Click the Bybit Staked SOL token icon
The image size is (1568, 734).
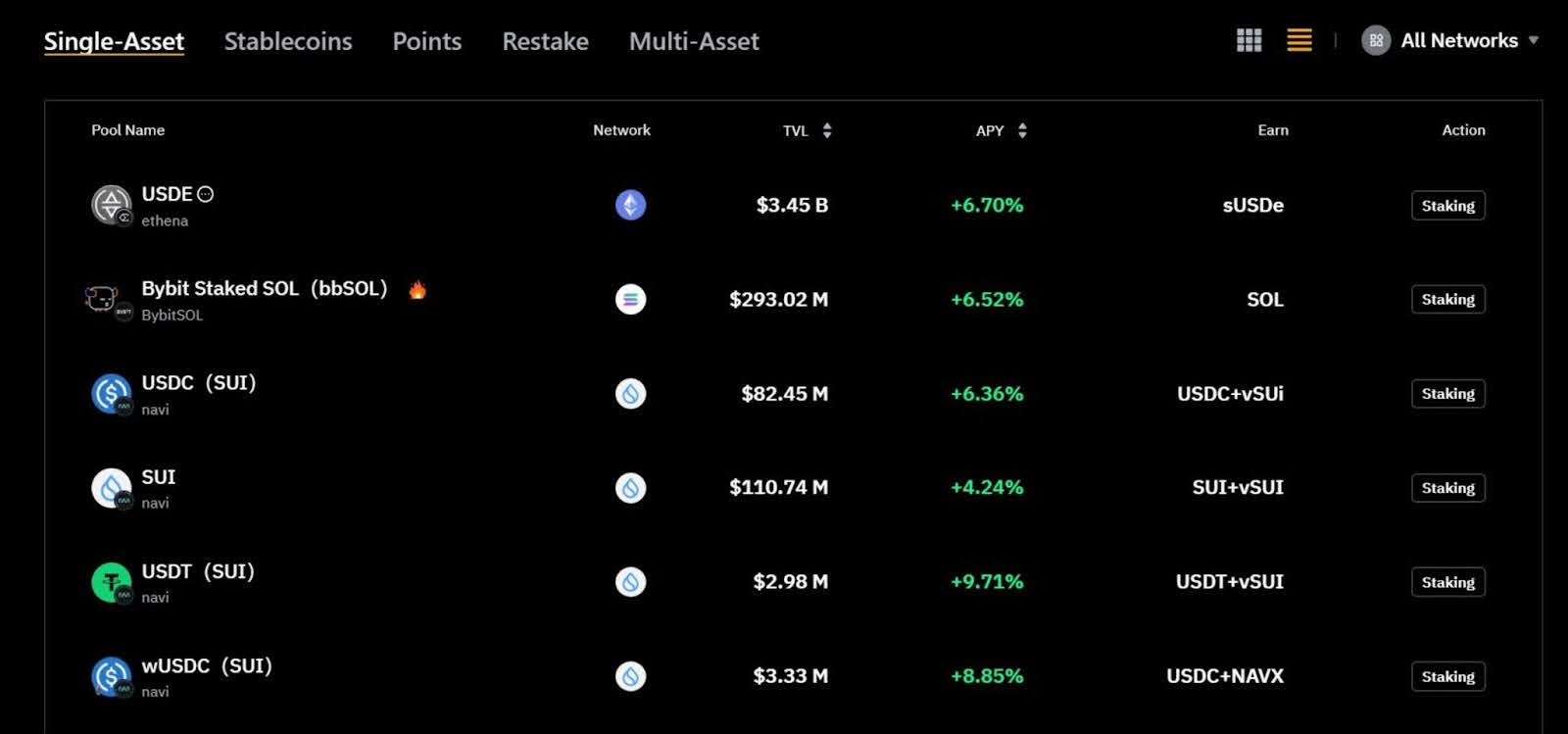click(x=107, y=300)
